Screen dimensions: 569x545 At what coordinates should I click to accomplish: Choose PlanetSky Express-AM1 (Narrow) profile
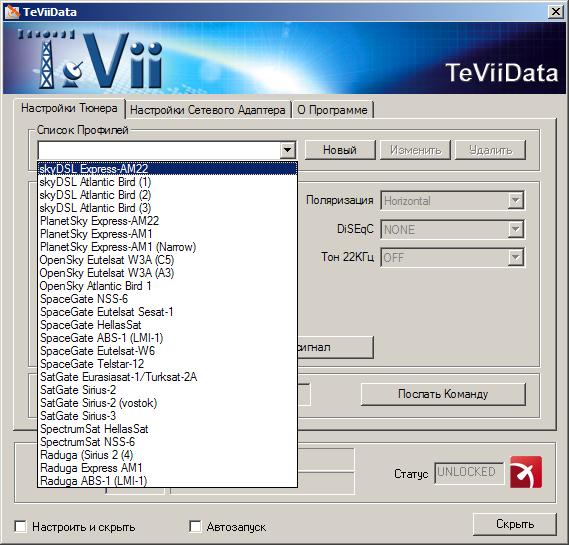167,247
